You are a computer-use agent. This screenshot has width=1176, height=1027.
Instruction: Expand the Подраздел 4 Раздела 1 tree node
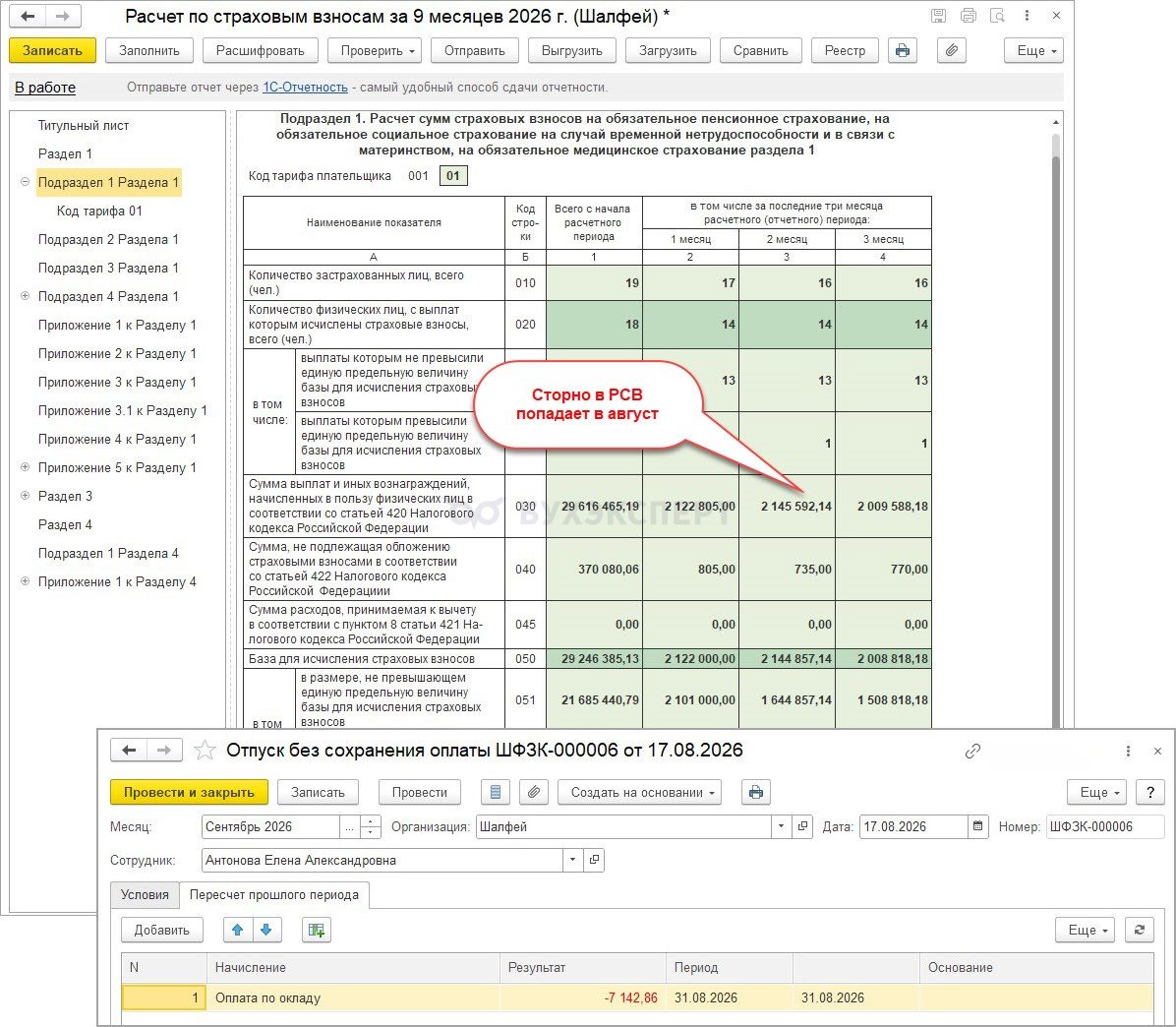click(x=25, y=295)
